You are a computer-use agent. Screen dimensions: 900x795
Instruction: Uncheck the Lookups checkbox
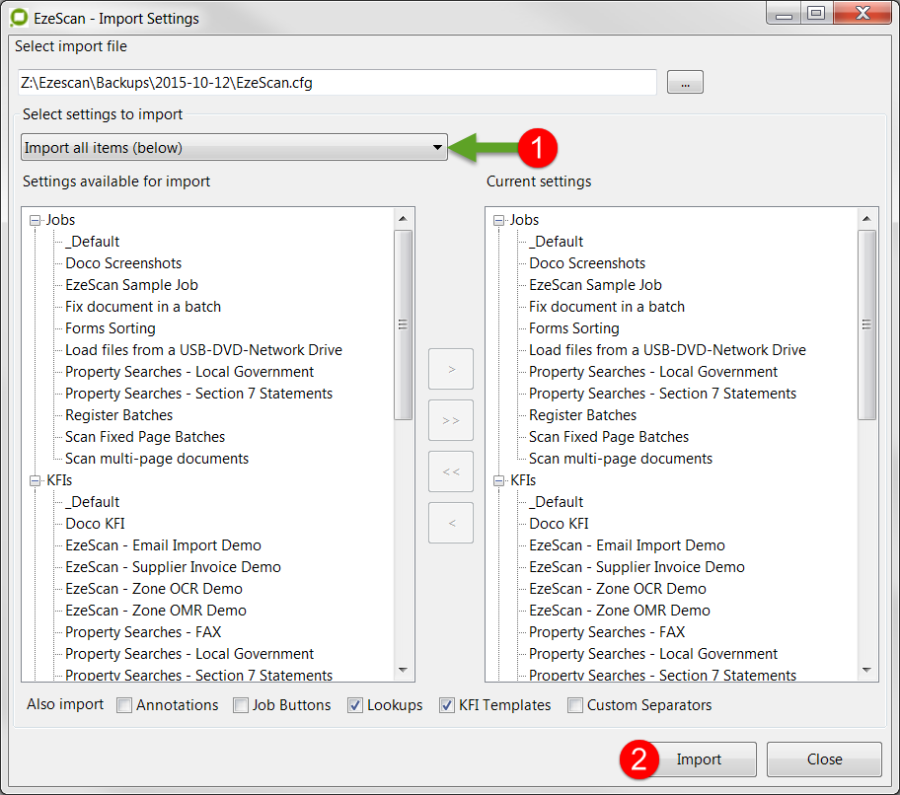355,706
